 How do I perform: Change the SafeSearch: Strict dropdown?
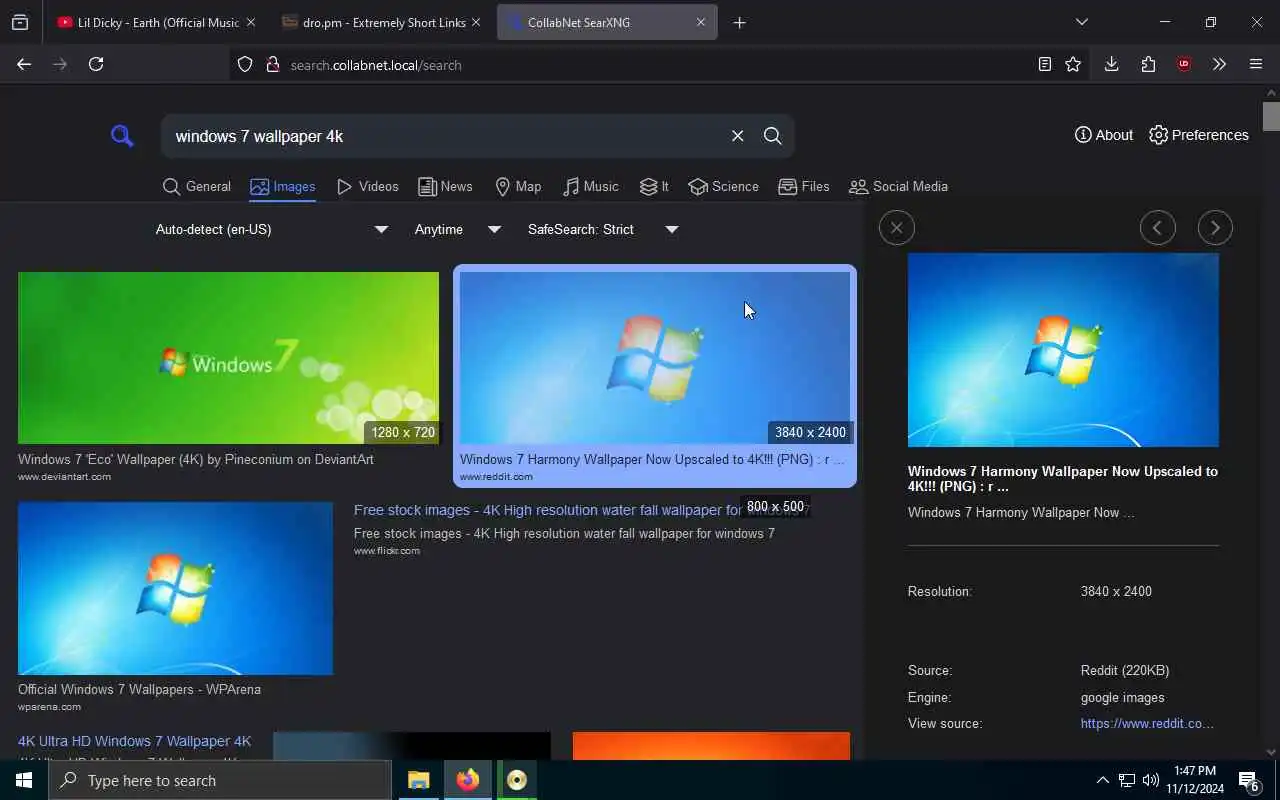(603, 229)
